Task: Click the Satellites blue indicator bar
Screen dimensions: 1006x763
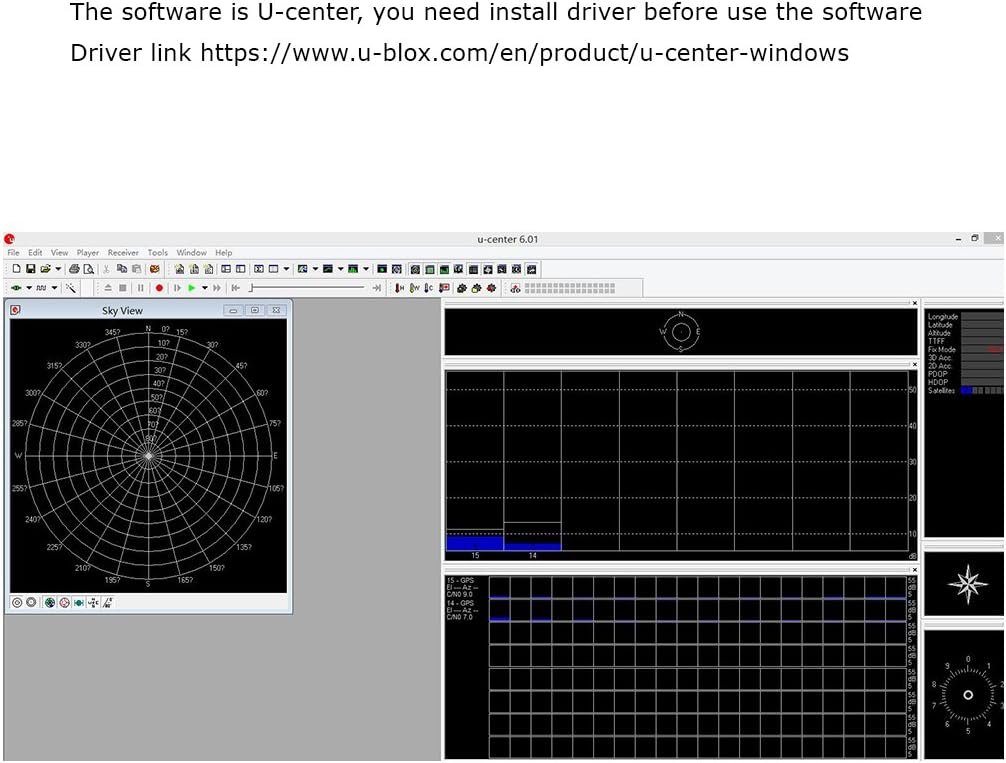Action: pyautogui.click(x=966, y=390)
